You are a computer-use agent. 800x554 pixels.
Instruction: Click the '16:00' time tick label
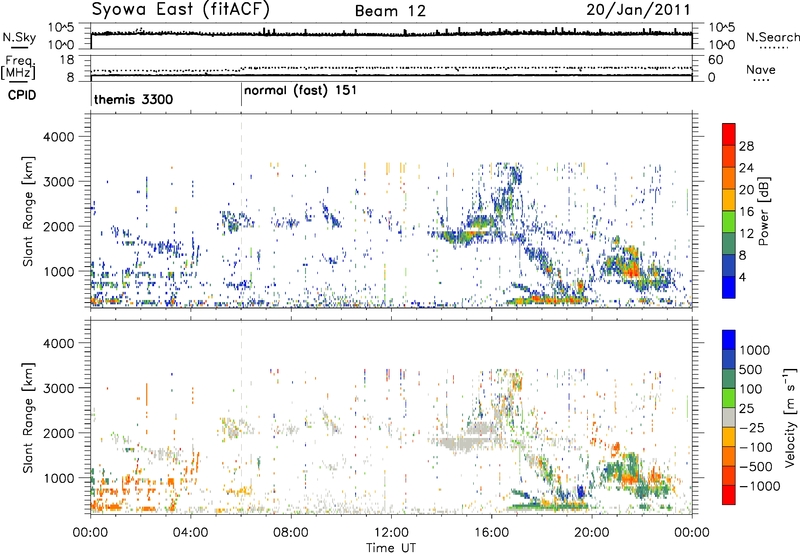(x=491, y=533)
